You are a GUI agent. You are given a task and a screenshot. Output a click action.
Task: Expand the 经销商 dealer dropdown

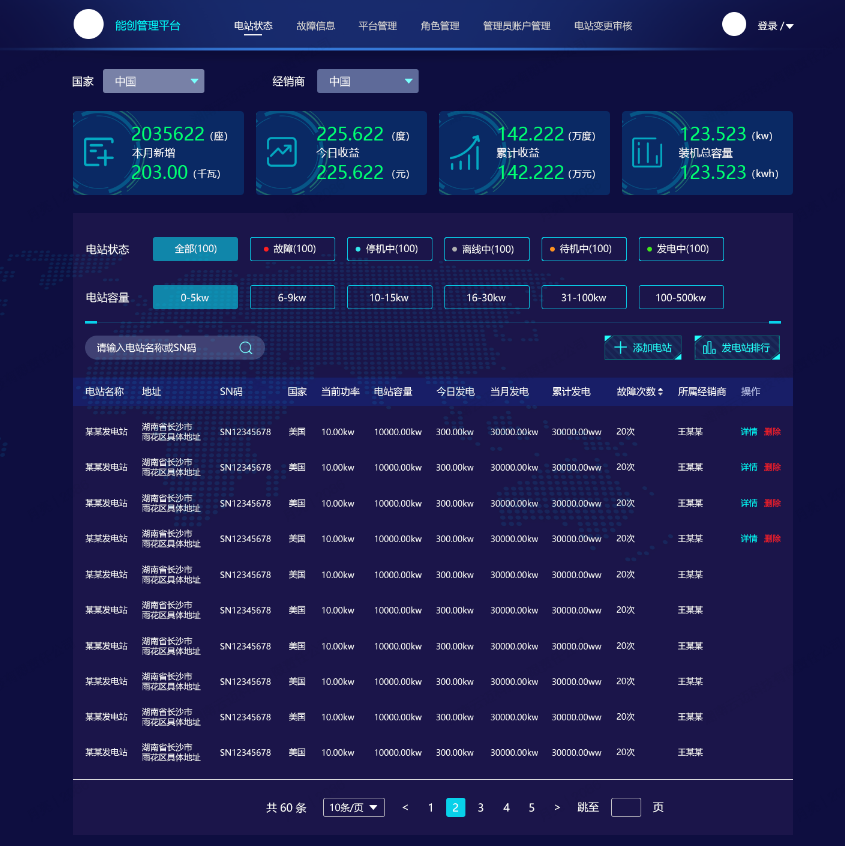[x=367, y=81]
